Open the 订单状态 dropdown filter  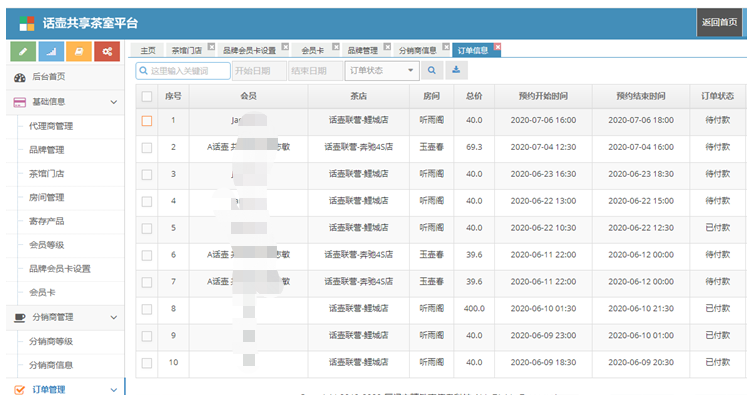point(382,71)
